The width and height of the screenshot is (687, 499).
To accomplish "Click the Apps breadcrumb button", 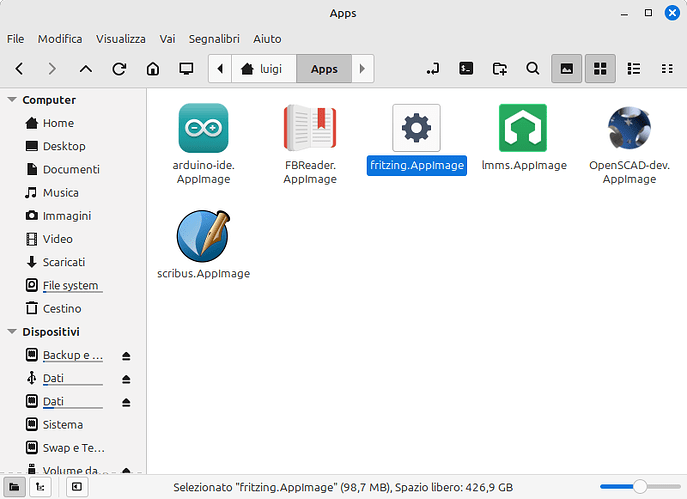I will pyautogui.click(x=324, y=69).
